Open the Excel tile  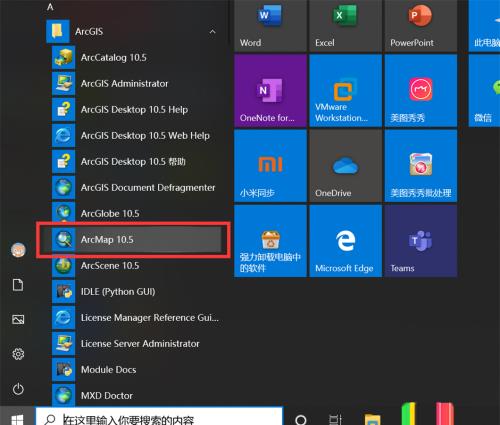pos(346,26)
